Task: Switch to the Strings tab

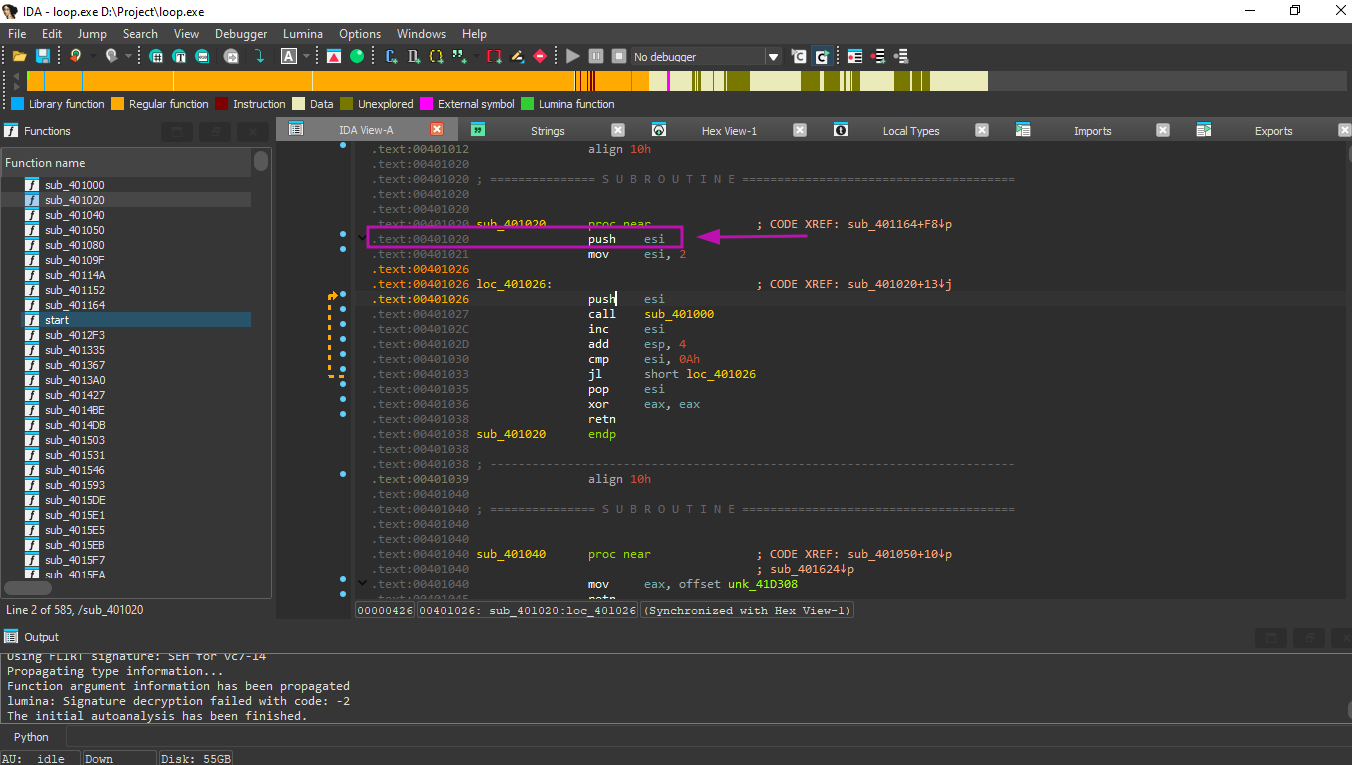Action: tap(547, 131)
